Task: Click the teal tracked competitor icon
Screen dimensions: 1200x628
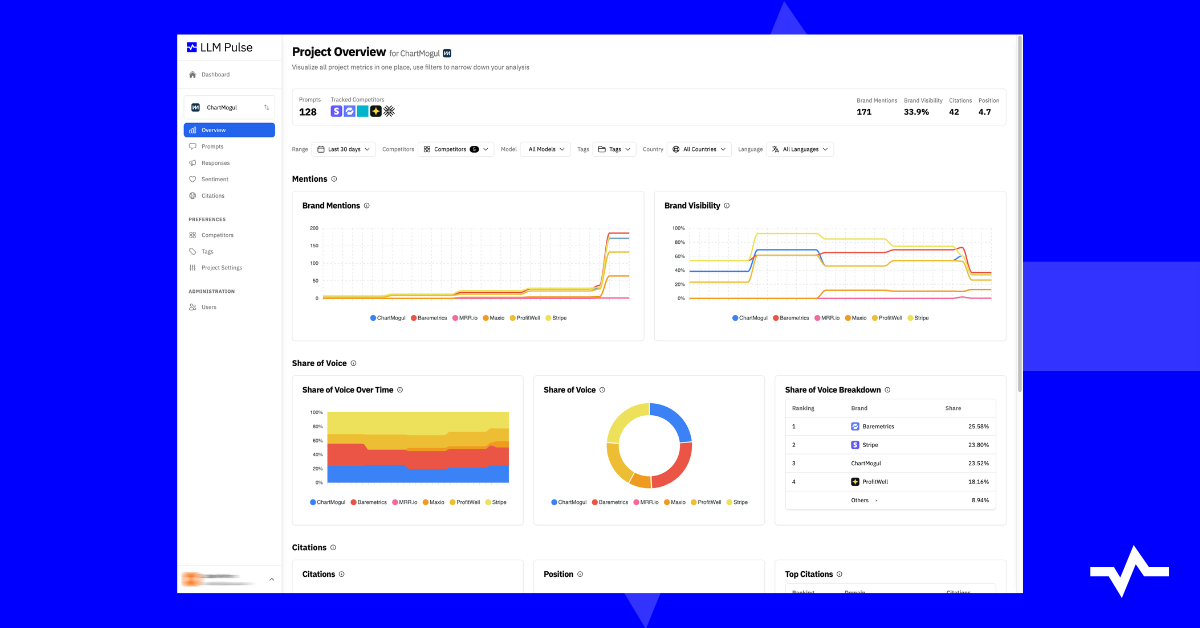Action: tap(363, 111)
